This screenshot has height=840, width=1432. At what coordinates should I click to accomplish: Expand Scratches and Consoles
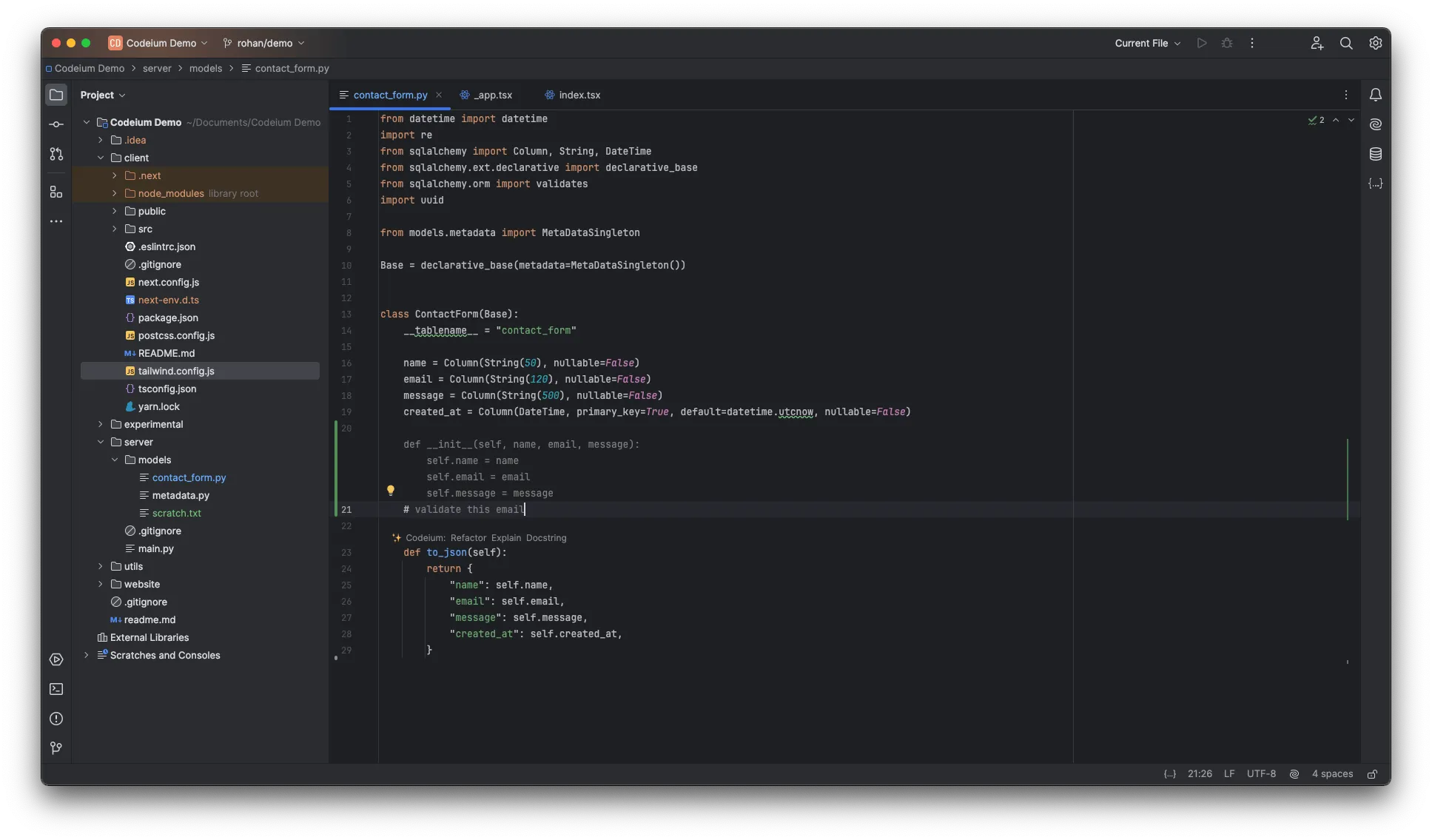[87, 655]
